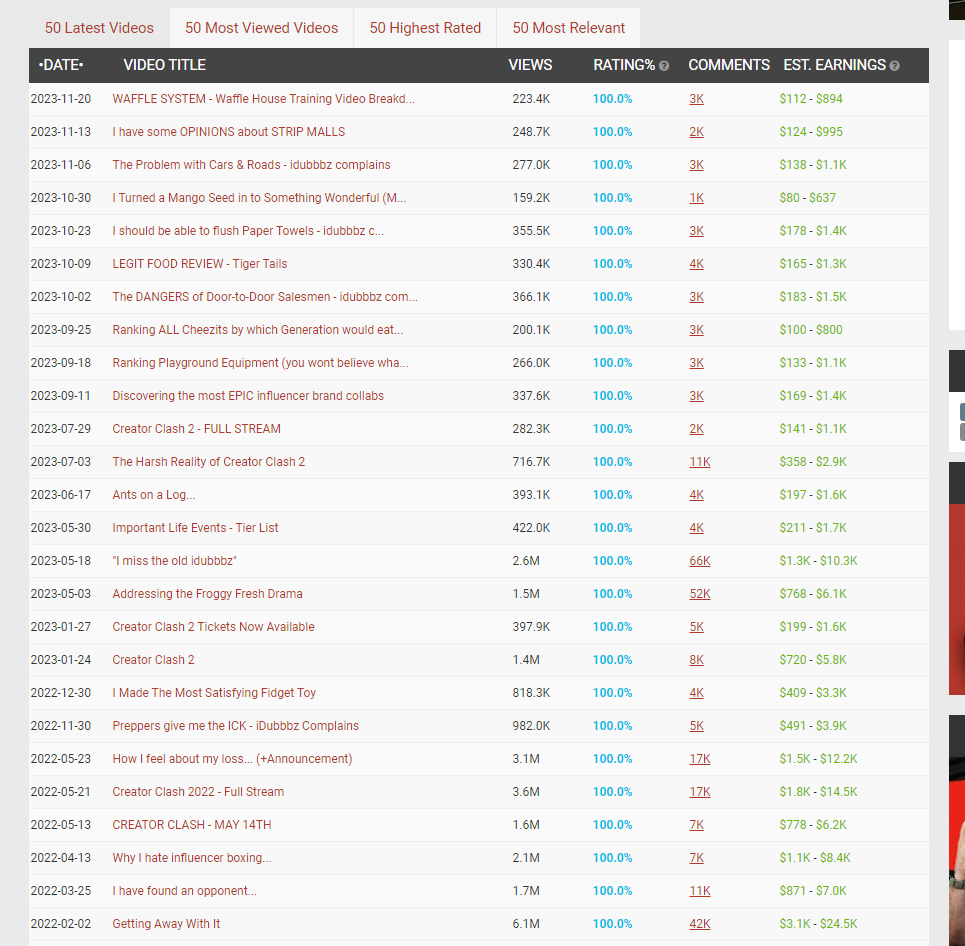The height and width of the screenshot is (946, 965).
Task: Open EPIC influencer brand collabs video
Action: pyautogui.click(x=248, y=396)
